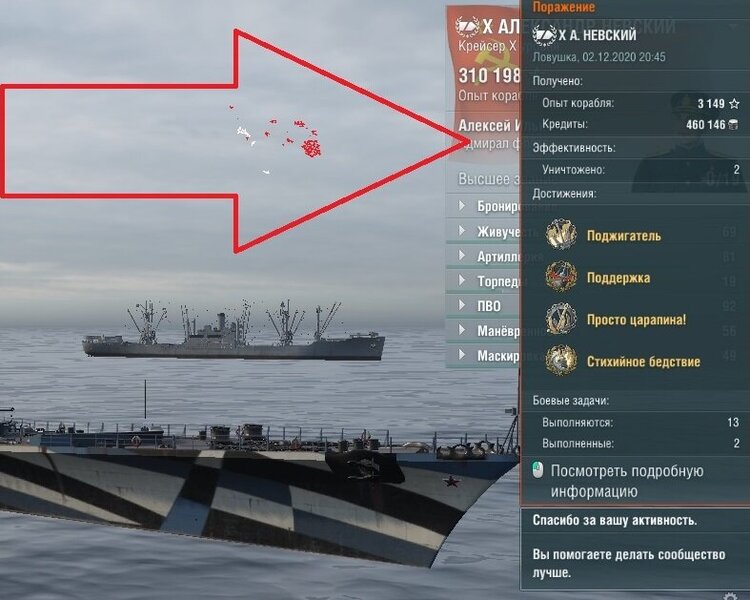The image size is (750, 600).
Task: Click the Поражение battle result header
Action: pos(563,7)
